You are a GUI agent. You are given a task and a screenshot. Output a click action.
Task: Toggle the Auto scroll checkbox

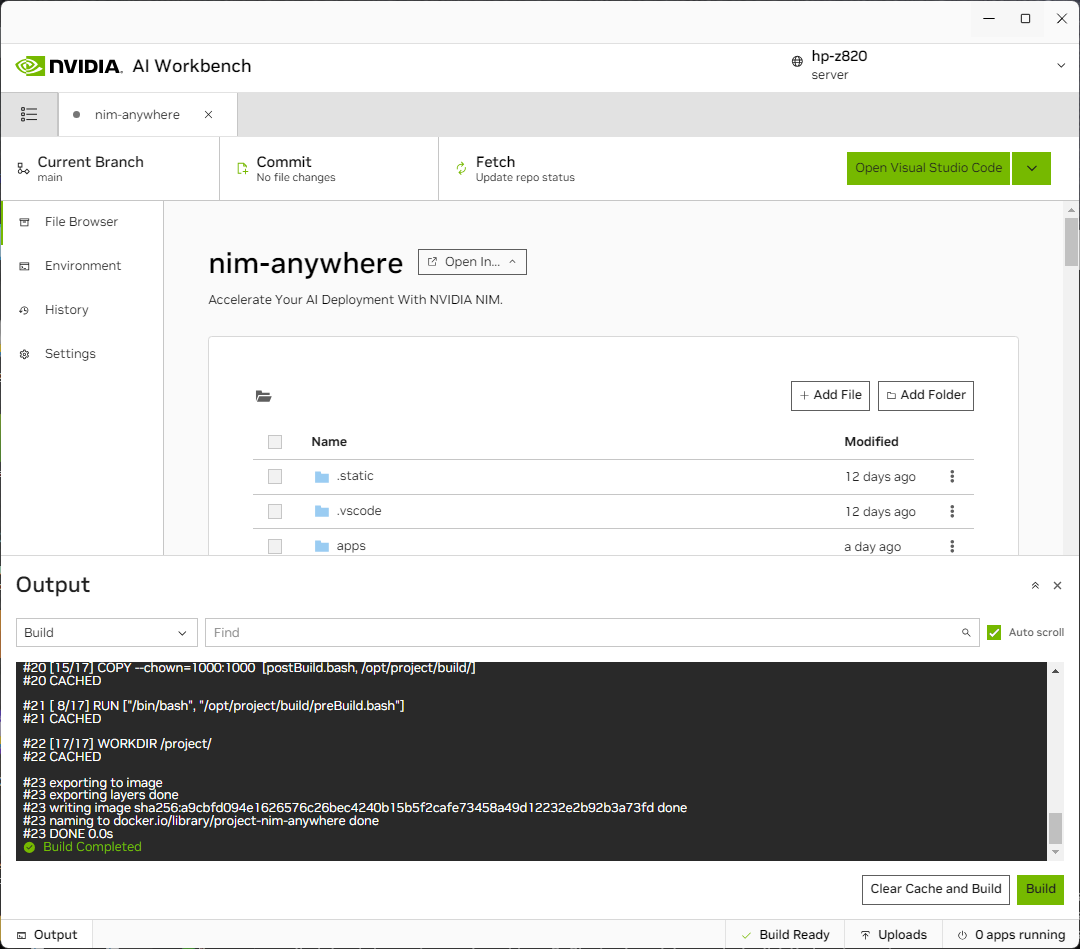click(x=993, y=632)
